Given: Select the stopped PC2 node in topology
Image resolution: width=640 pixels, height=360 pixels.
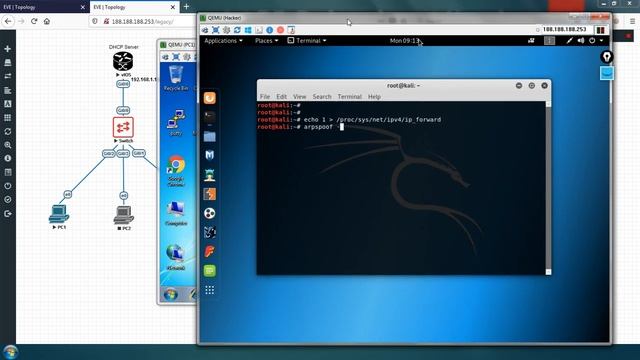Looking at the screenshot, I should point(124,215).
